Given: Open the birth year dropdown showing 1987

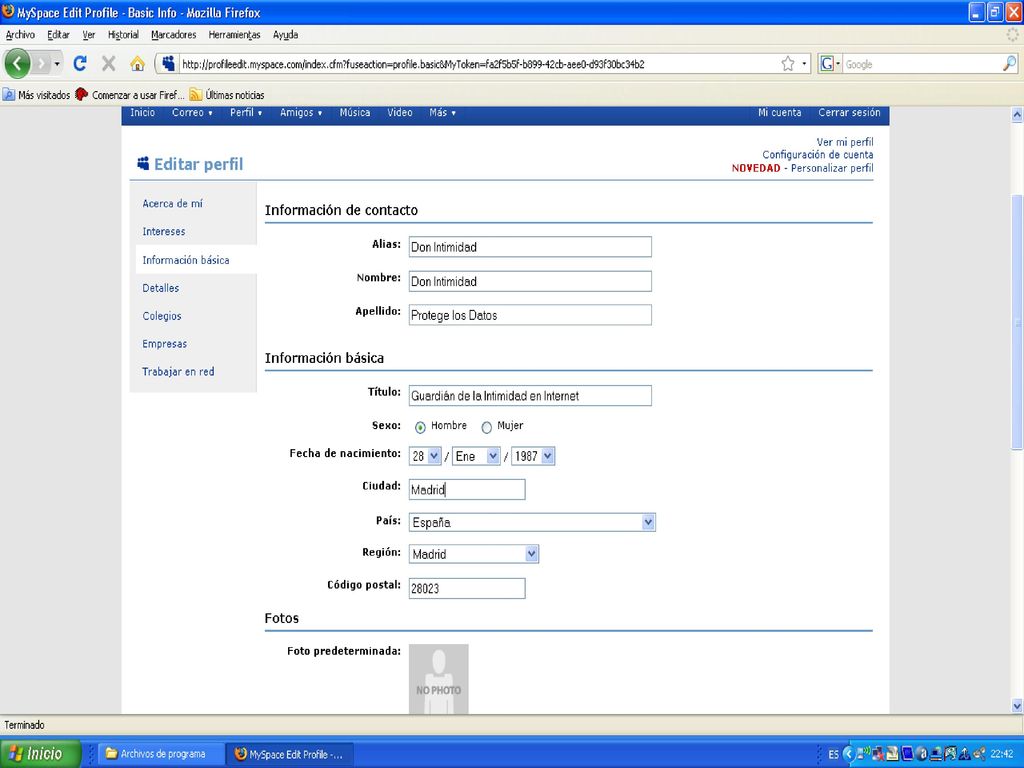Looking at the screenshot, I should coord(533,456).
